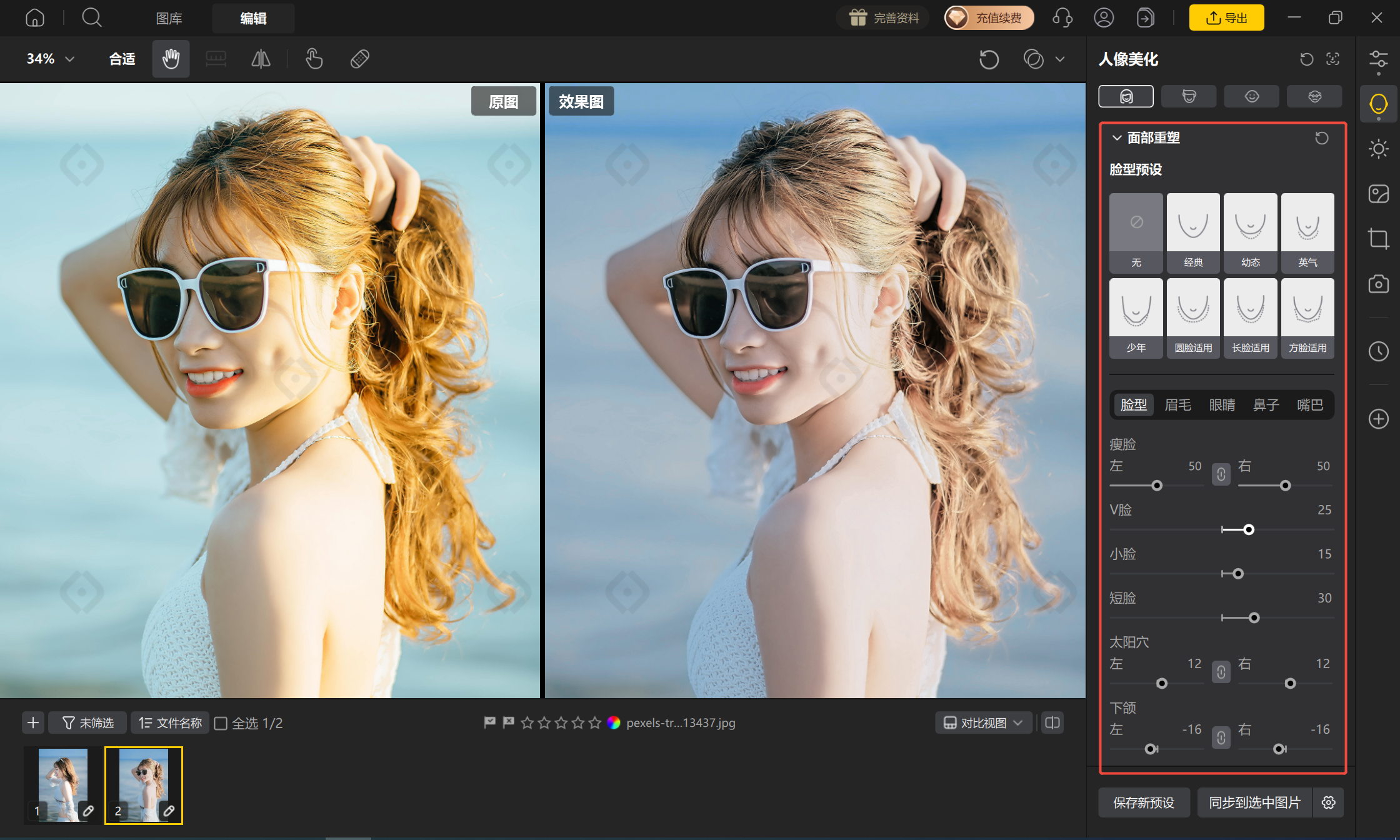Select the 鼻子 tab
This screenshot has height=840, width=1400.
(1266, 405)
